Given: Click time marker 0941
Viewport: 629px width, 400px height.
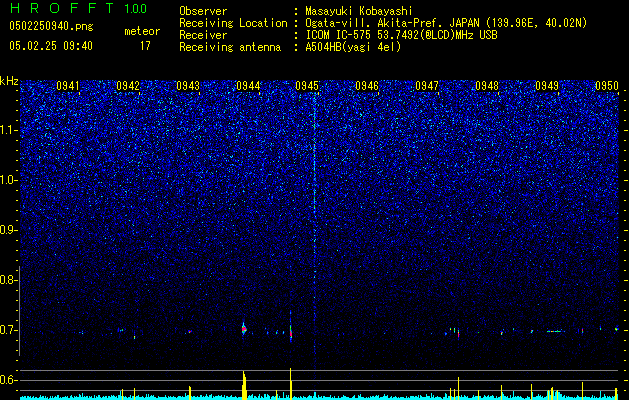Looking at the screenshot, I should [x=68, y=85].
